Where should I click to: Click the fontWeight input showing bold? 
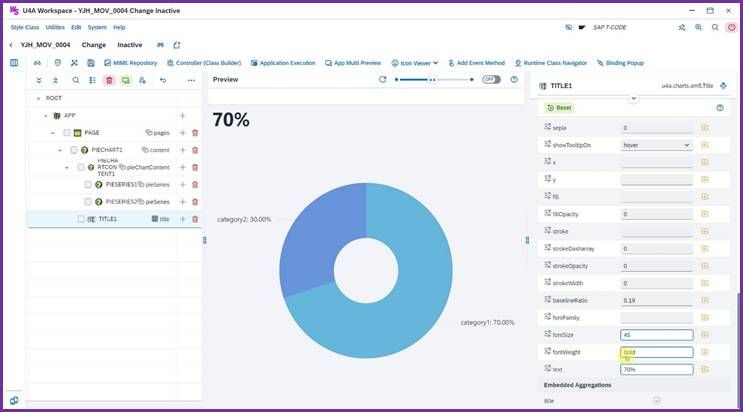[x=656, y=352]
